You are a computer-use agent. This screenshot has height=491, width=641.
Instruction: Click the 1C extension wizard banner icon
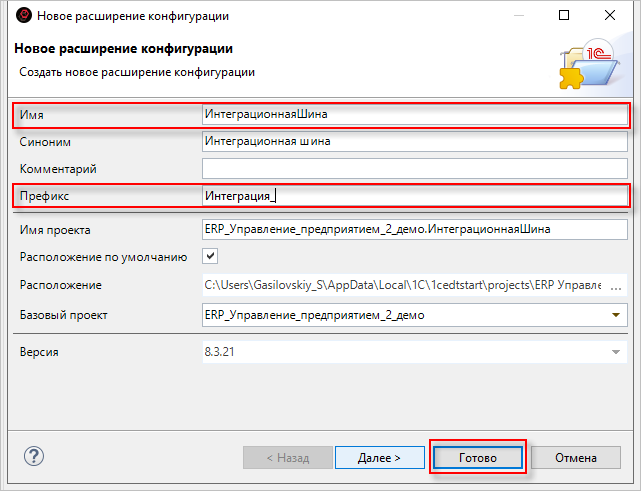(587, 62)
